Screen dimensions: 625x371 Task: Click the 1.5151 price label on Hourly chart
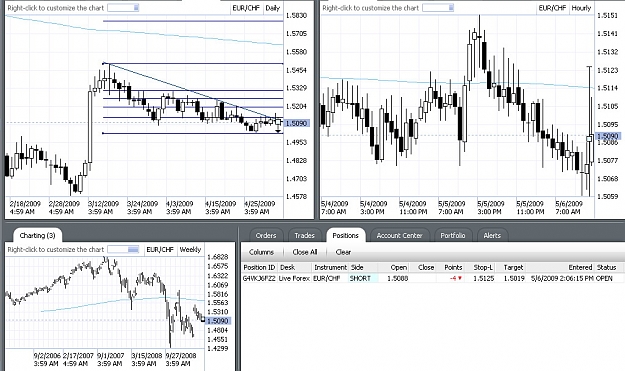[x=607, y=15]
